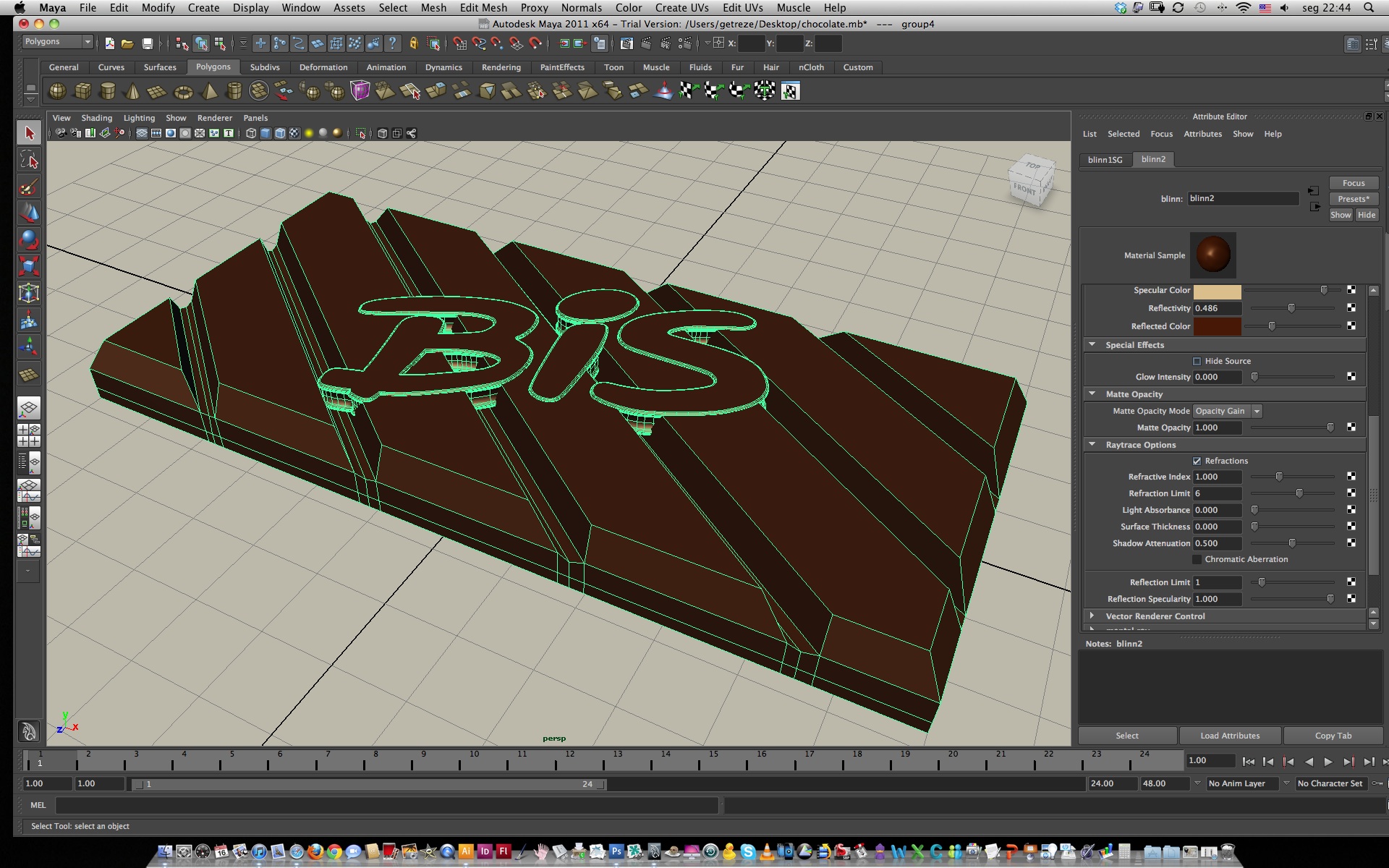
Task: Pick the Select Tool arrow
Action: click(29, 133)
